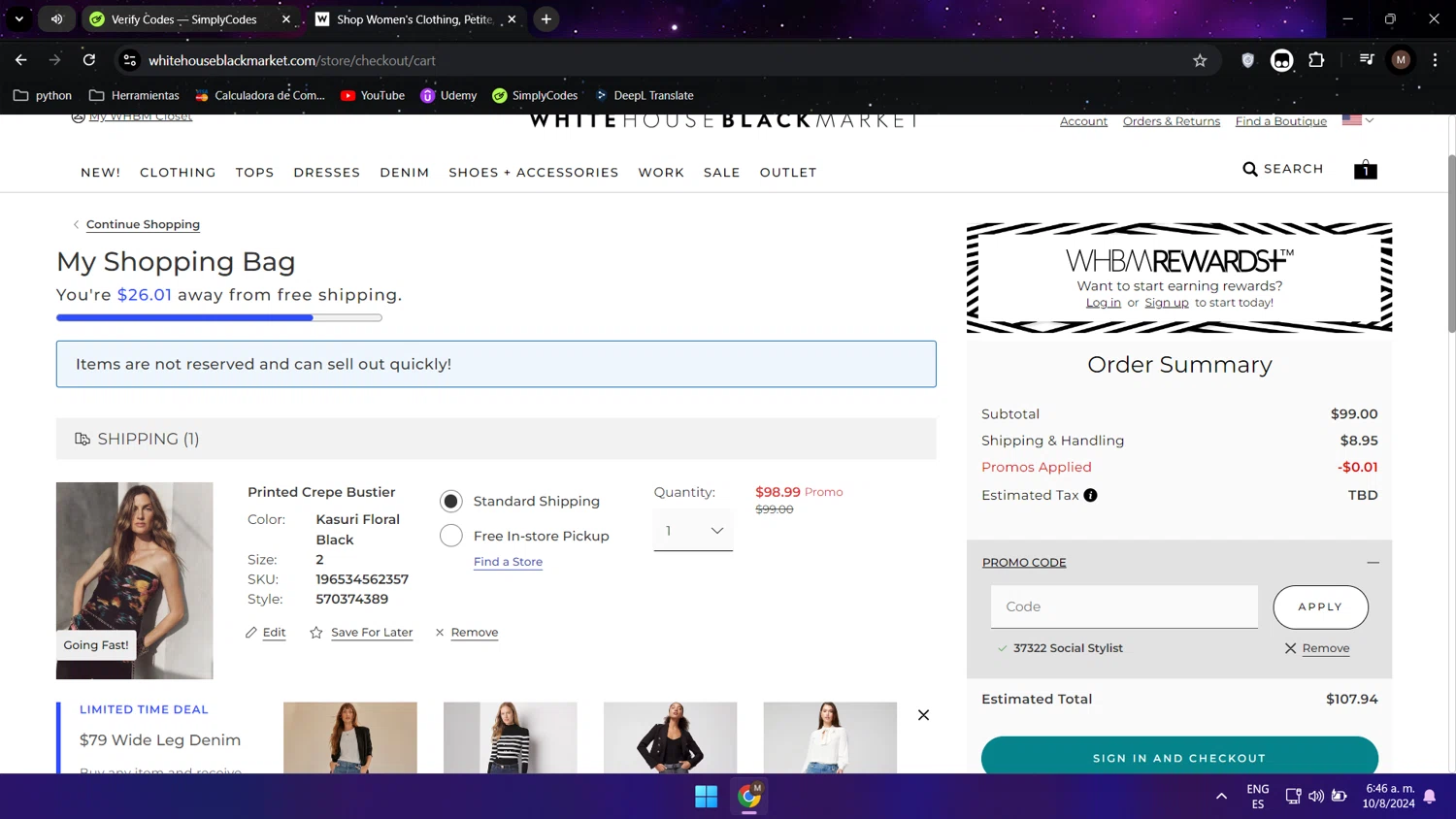The height and width of the screenshot is (819, 1456).
Task: Open Orders & Returns link
Action: point(1172,121)
